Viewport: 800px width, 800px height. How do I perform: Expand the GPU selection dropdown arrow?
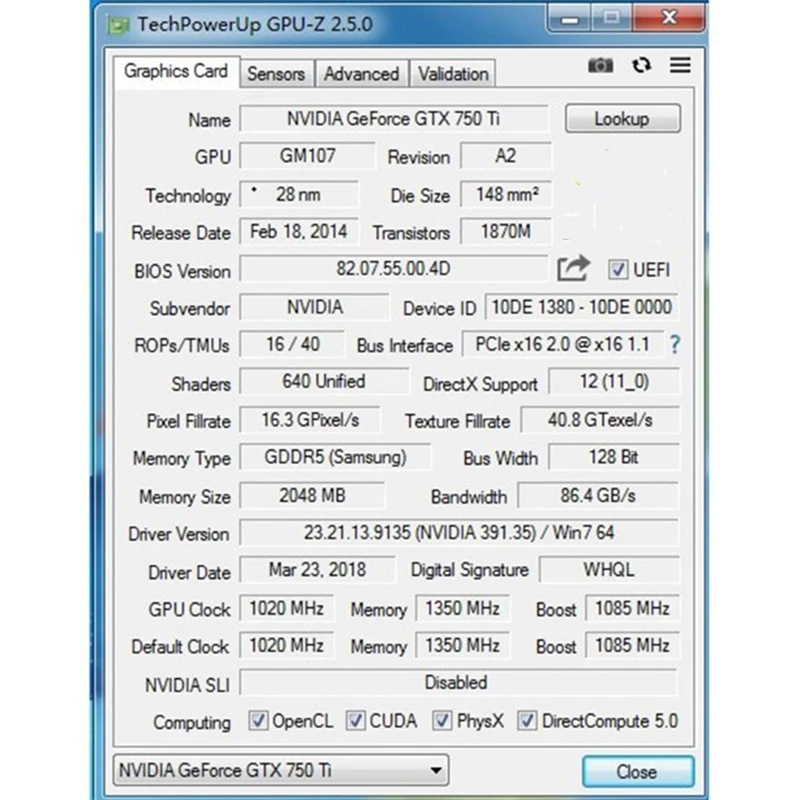click(x=435, y=770)
